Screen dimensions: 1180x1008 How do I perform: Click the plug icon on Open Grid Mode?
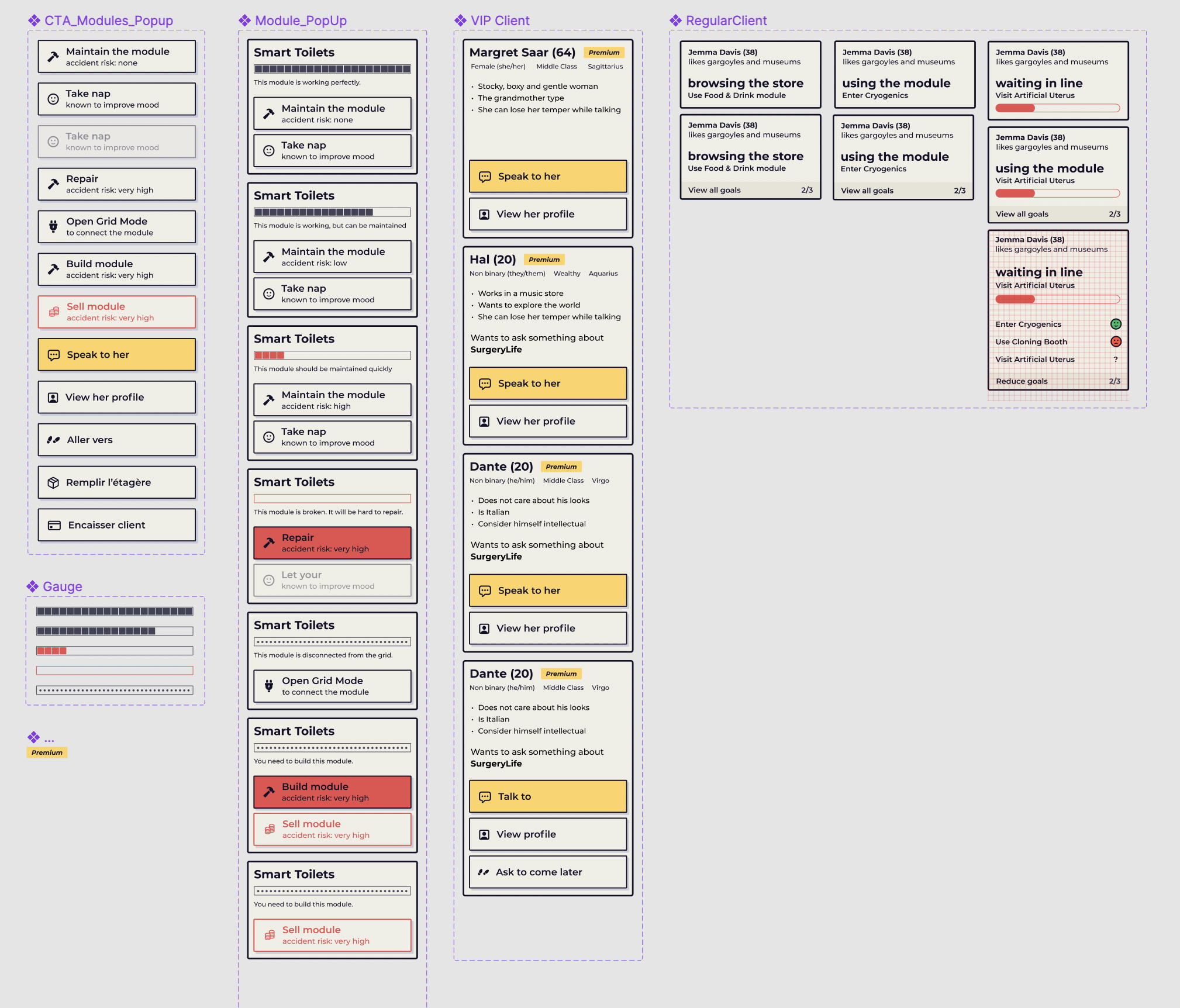[53, 226]
